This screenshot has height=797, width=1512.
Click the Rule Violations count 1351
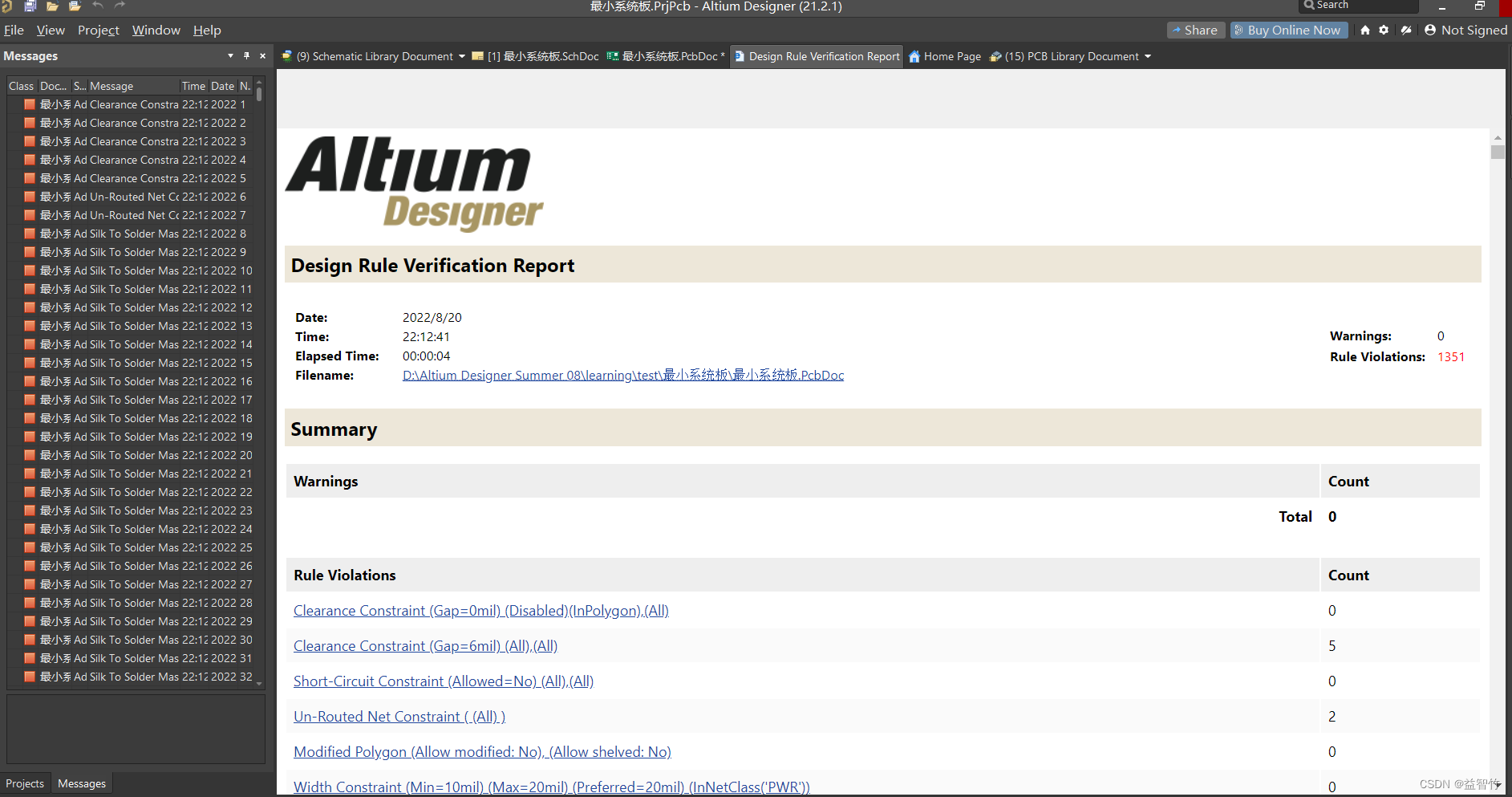[x=1451, y=357]
